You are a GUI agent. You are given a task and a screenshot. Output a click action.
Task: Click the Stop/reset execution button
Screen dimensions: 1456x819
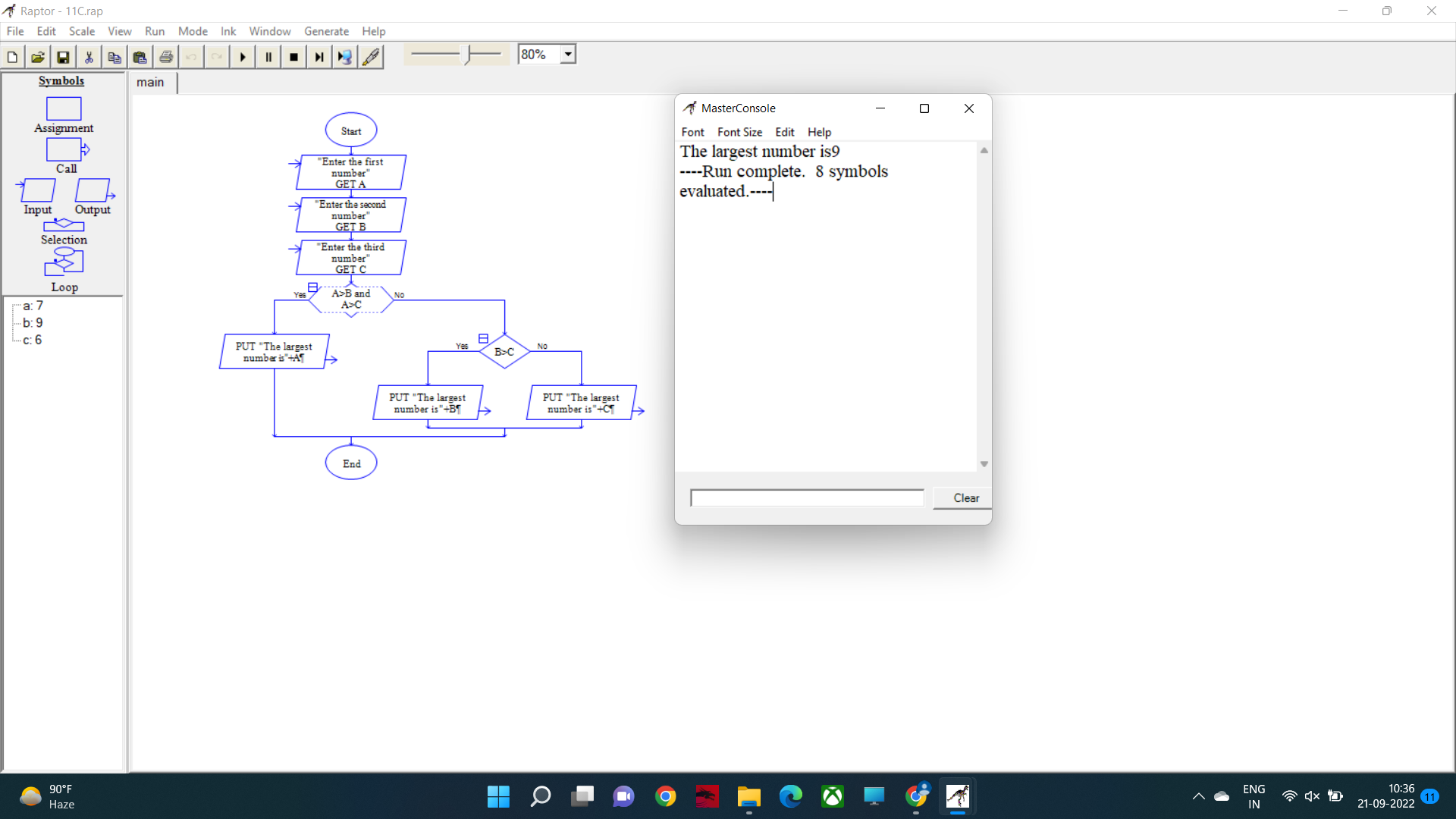[294, 57]
